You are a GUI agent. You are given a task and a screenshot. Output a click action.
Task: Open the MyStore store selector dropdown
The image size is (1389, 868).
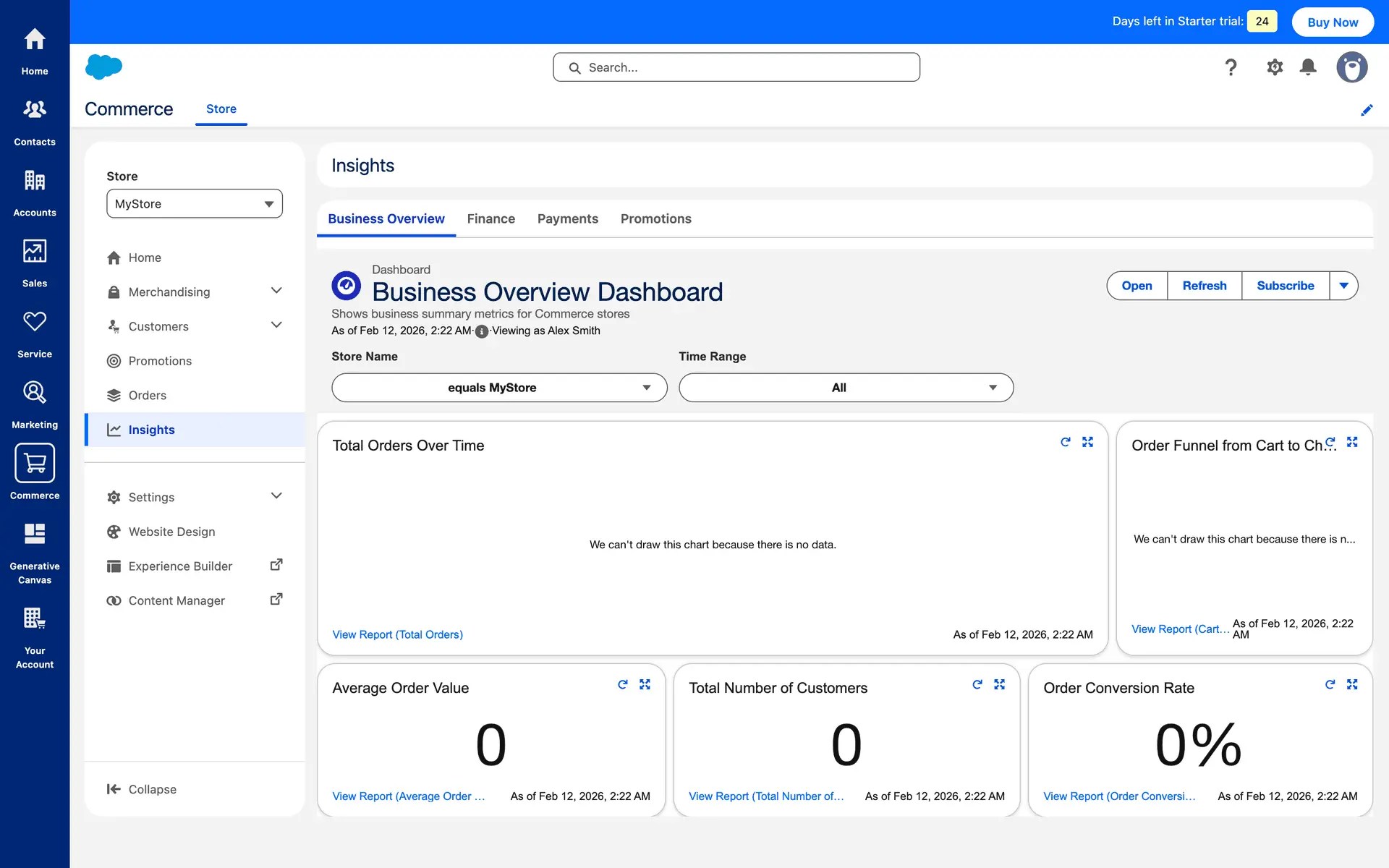[194, 204]
